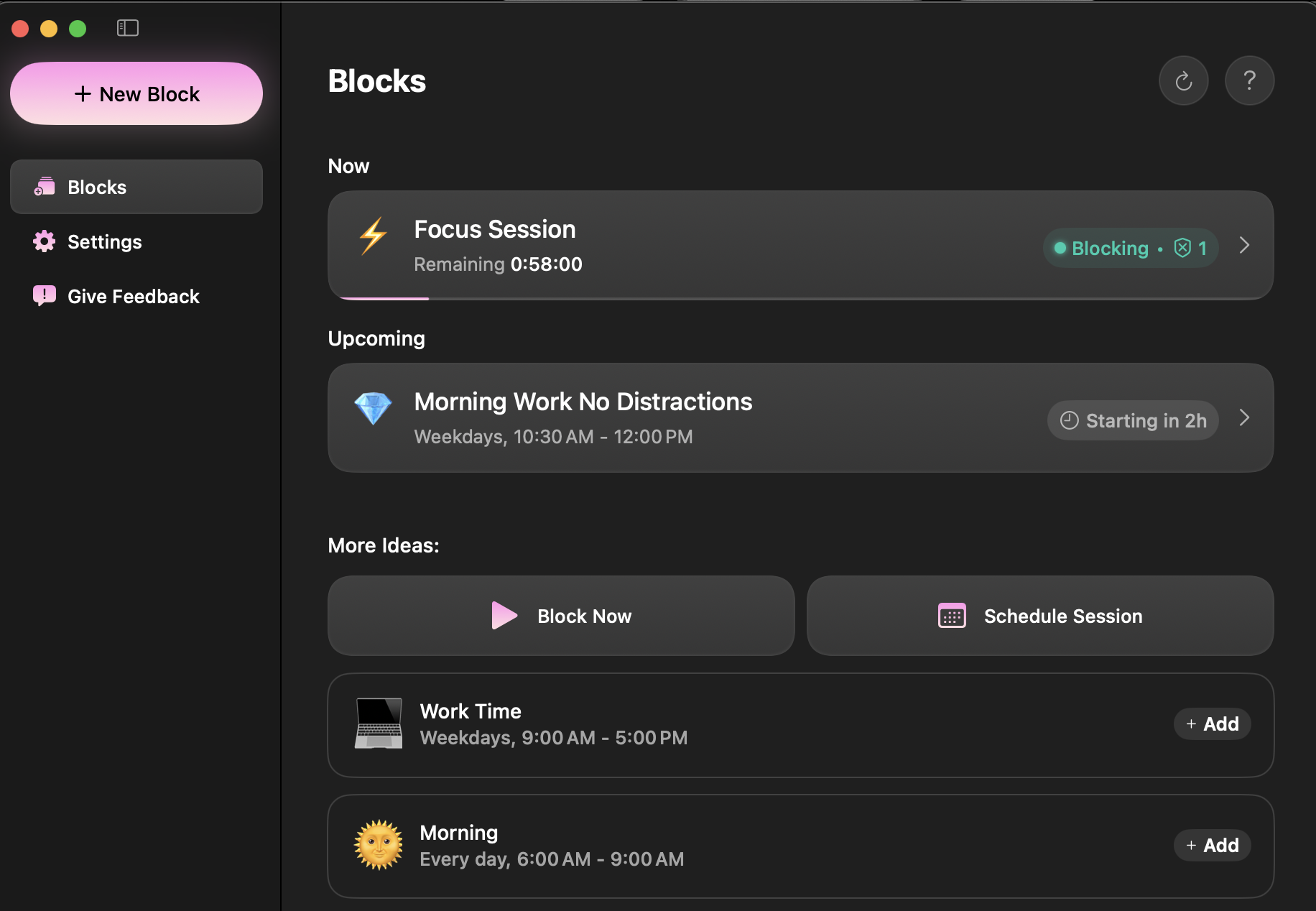Click the Give Feedback speech bubble icon
1316x911 pixels.
[45, 296]
